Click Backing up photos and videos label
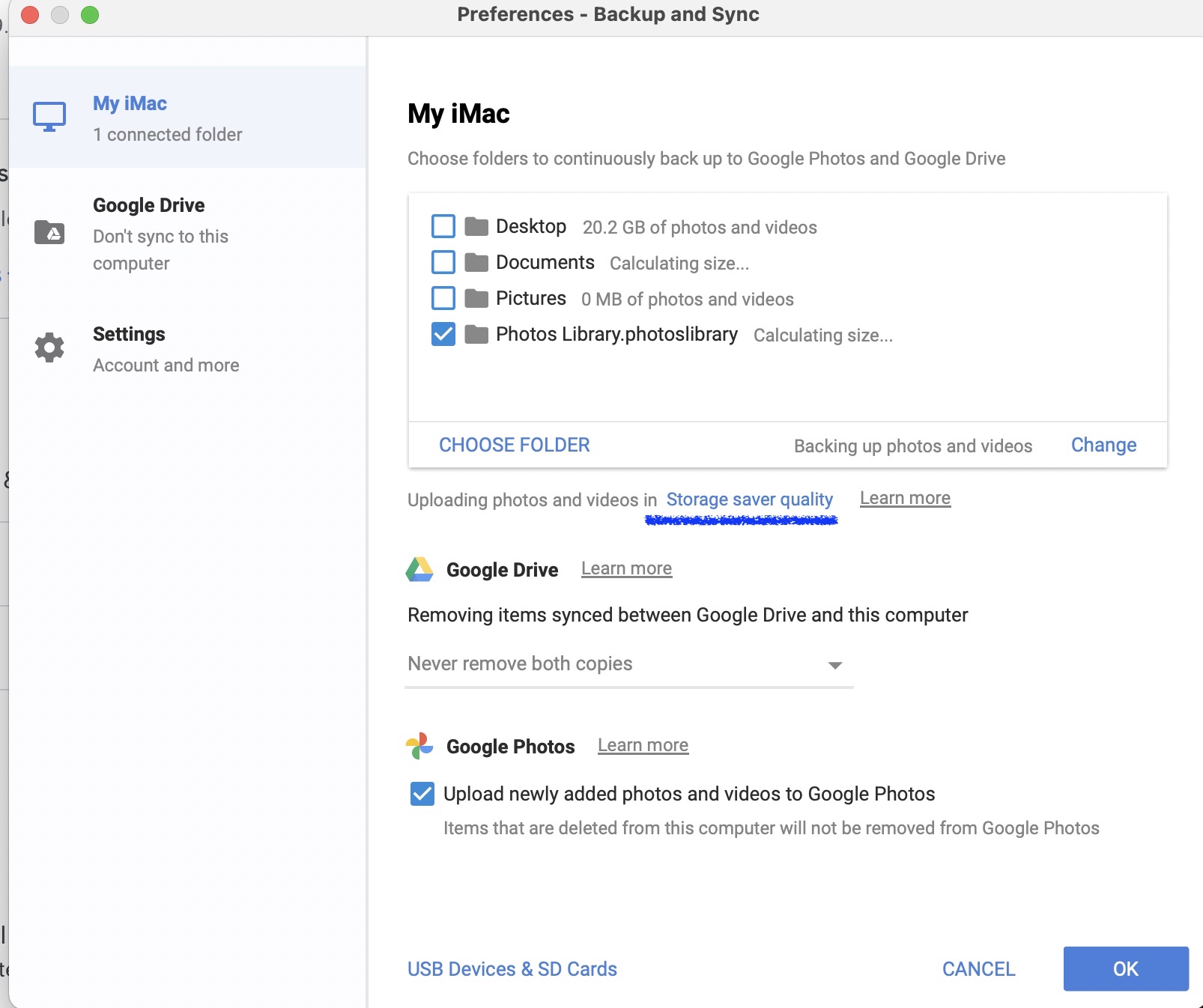Screen dimensions: 1203x1008 coord(913,446)
